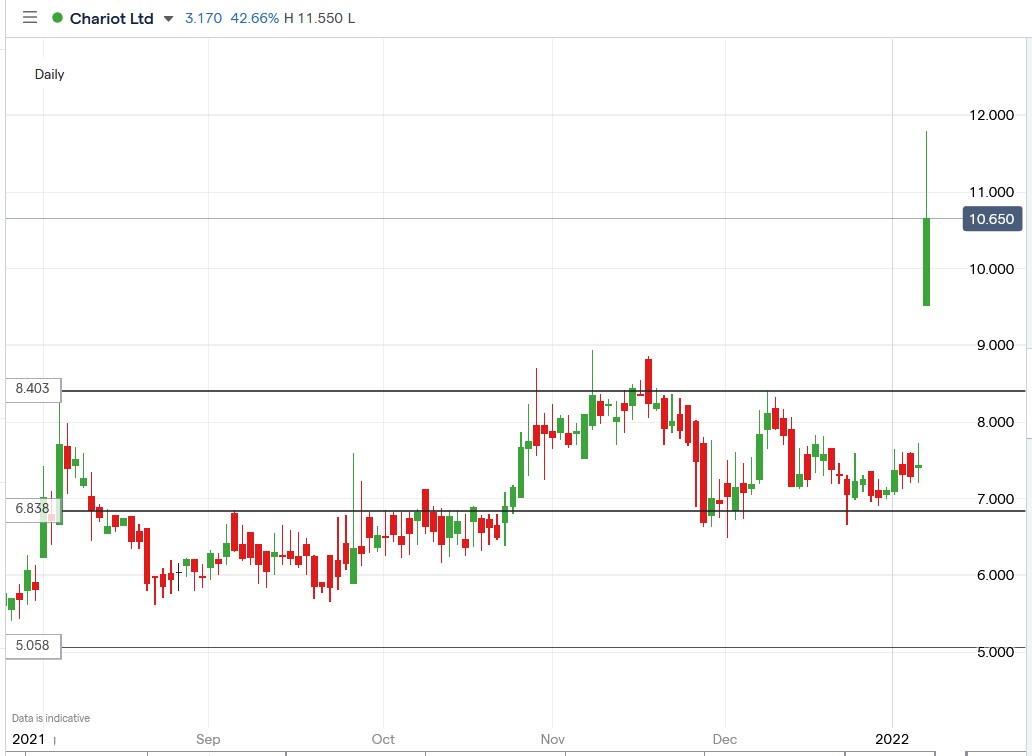Click the 2021 year label
This screenshot has height=756, width=1032.
[x=27, y=740]
